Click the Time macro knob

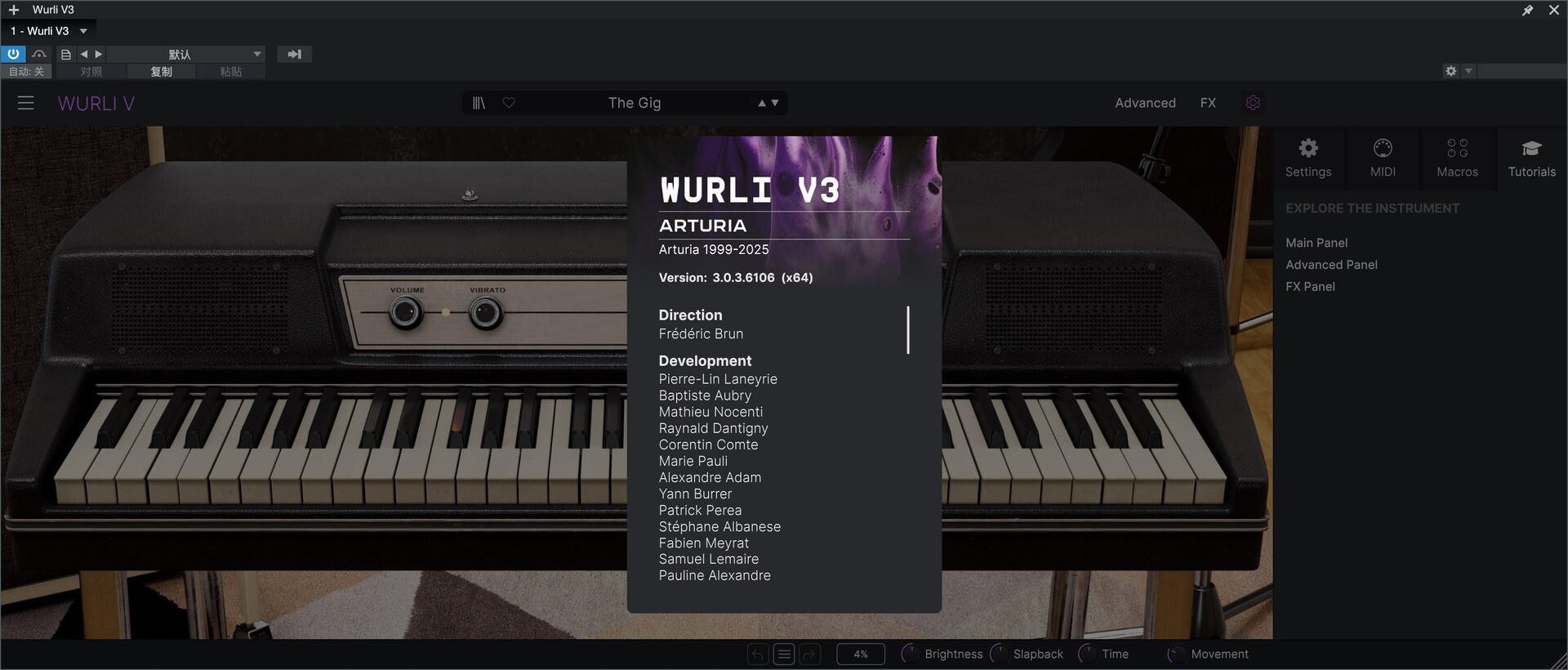click(x=1087, y=654)
